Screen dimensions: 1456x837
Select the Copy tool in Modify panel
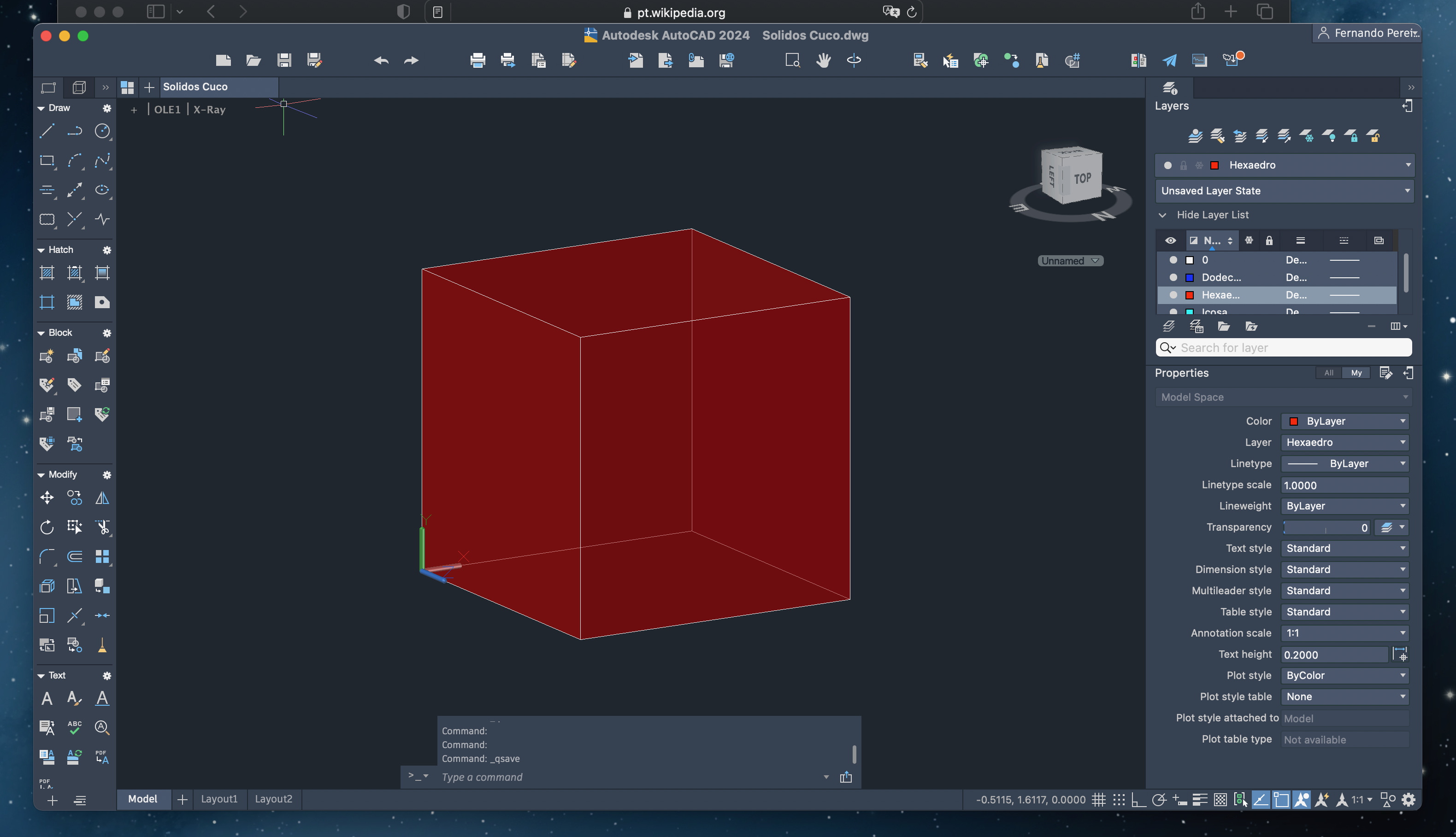click(x=74, y=497)
